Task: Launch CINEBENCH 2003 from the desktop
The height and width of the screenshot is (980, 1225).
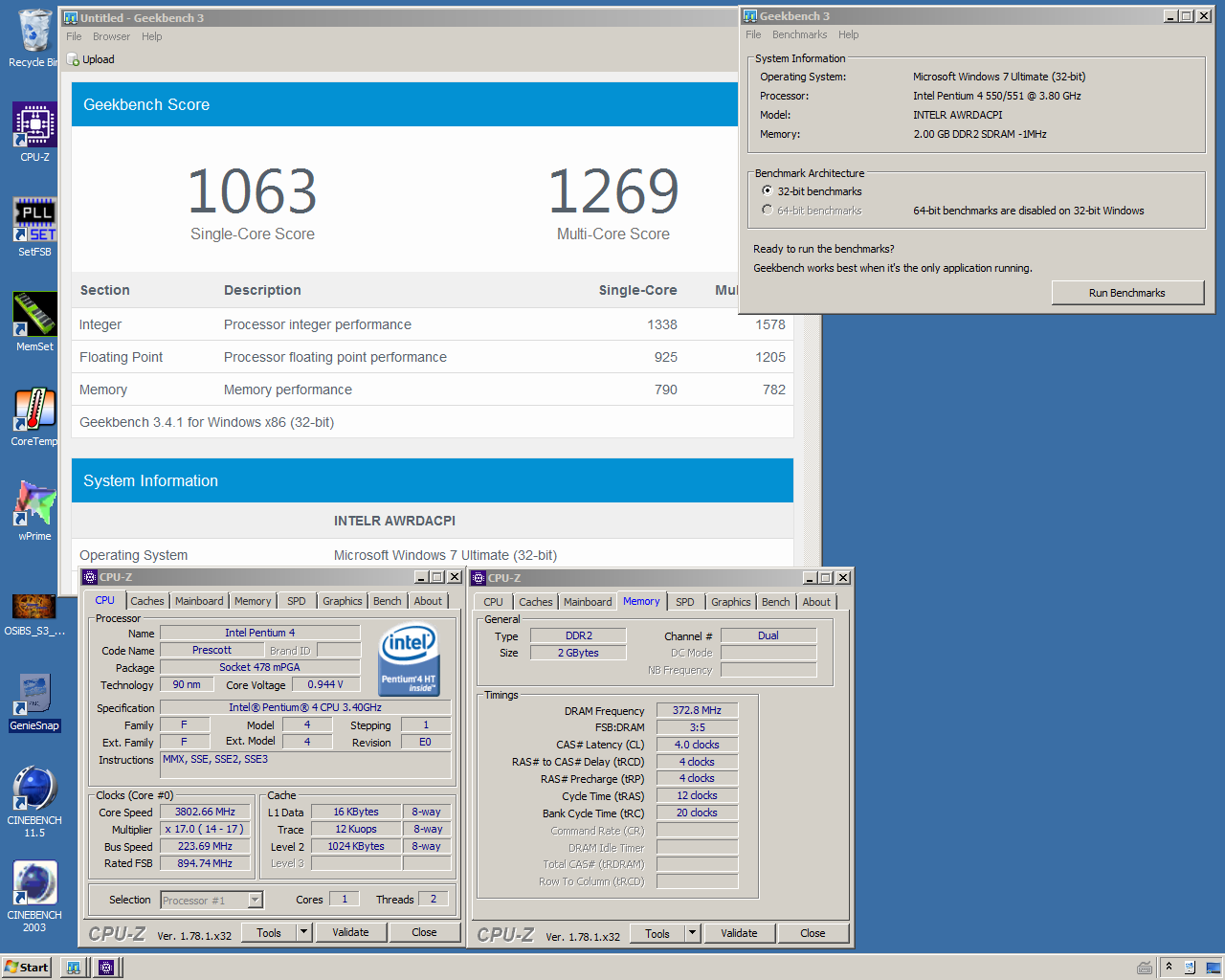Action: tap(34, 897)
